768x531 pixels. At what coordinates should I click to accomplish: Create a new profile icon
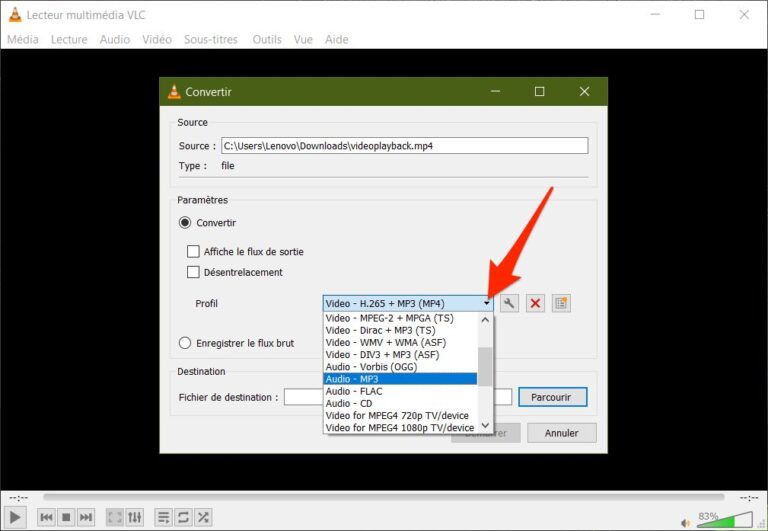pyautogui.click(x=561, y=304)
